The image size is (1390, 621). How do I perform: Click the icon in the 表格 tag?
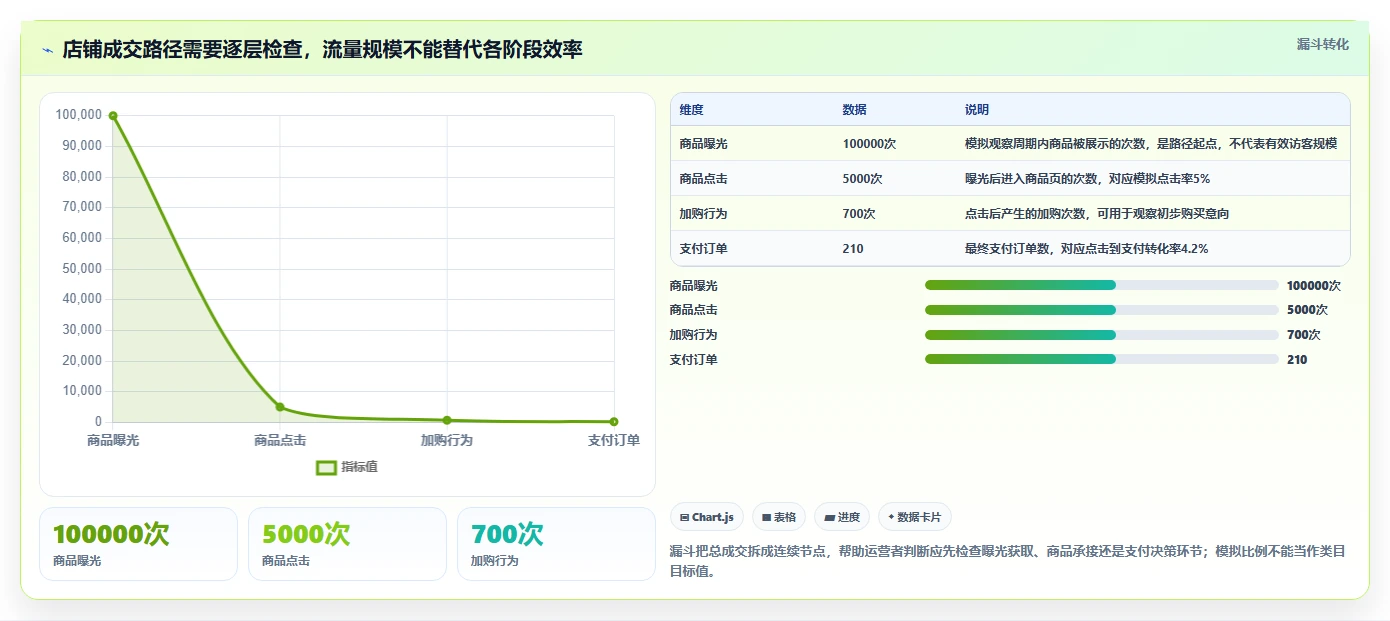tap(766, 518)
